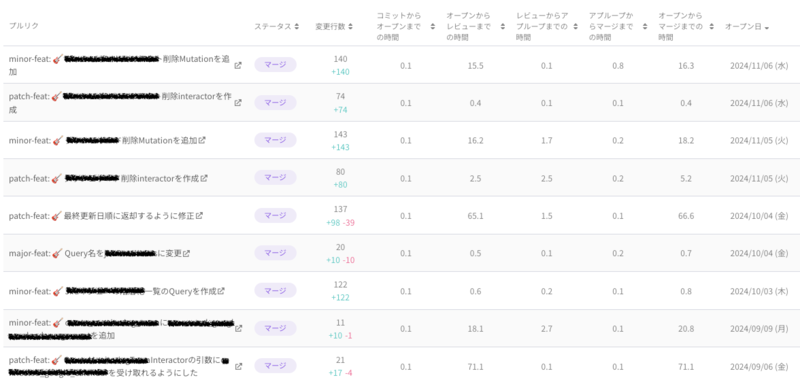
Task: Select date cell 2024/09/09 (月)
Action: coord(759,329)
